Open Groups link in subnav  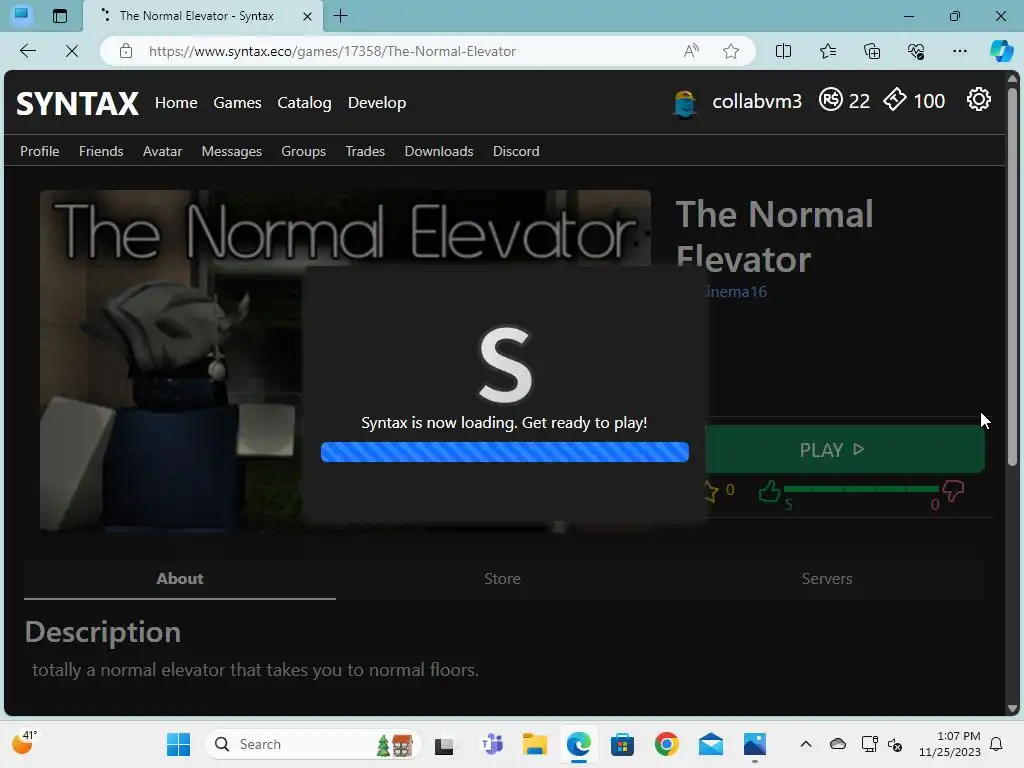tap(304, 151)
